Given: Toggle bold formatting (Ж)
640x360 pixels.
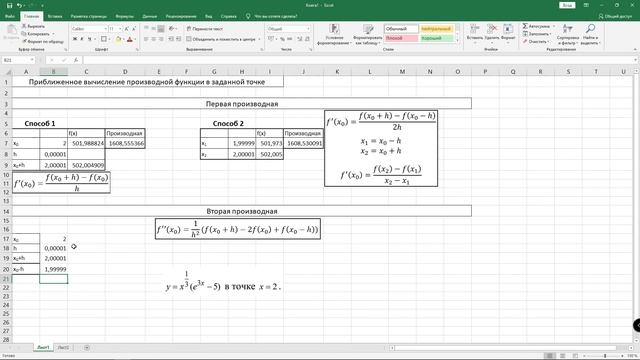Looking at the screenshot, I should point(75,39).
